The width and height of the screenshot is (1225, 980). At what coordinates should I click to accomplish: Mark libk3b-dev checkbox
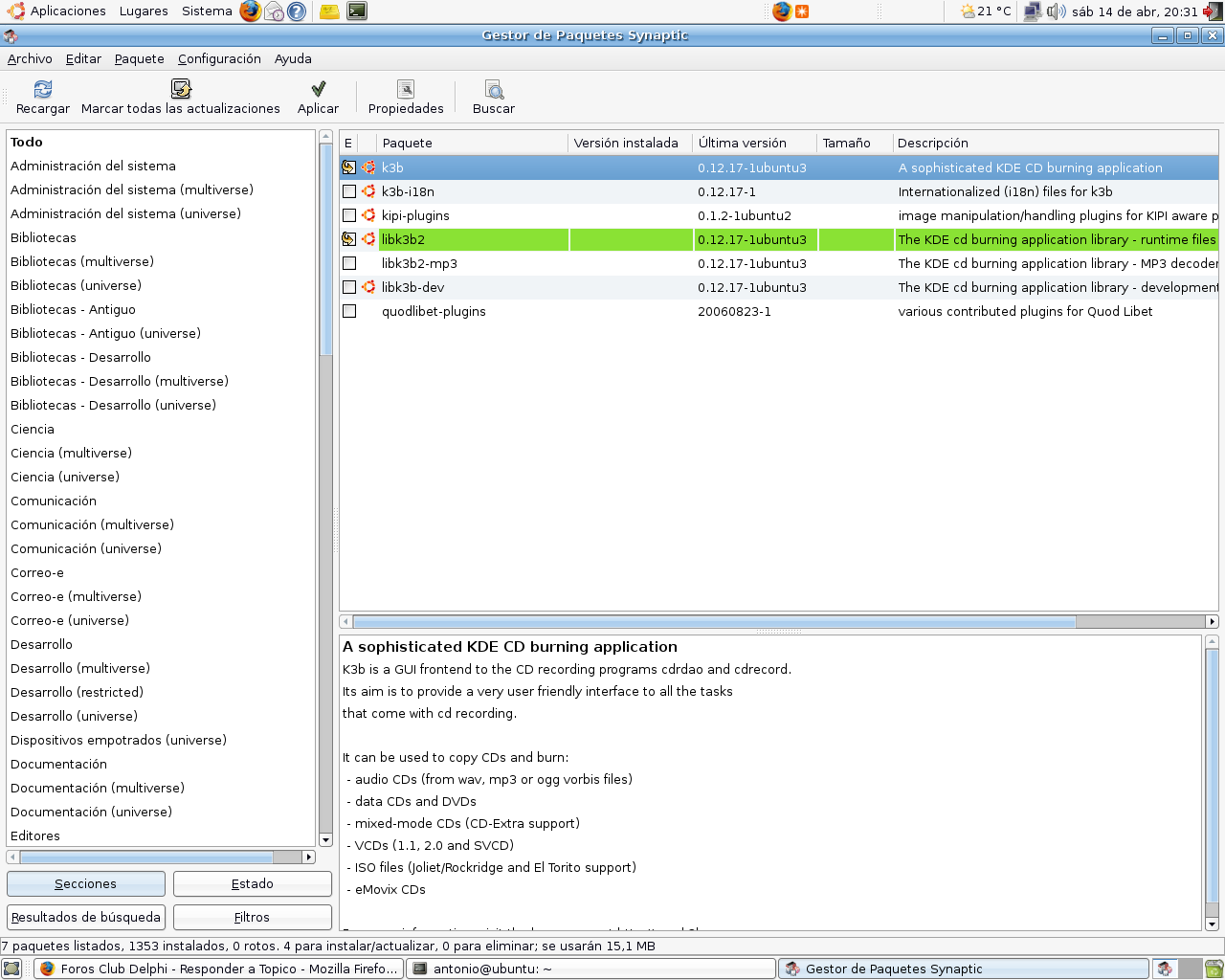click(349, 287)
